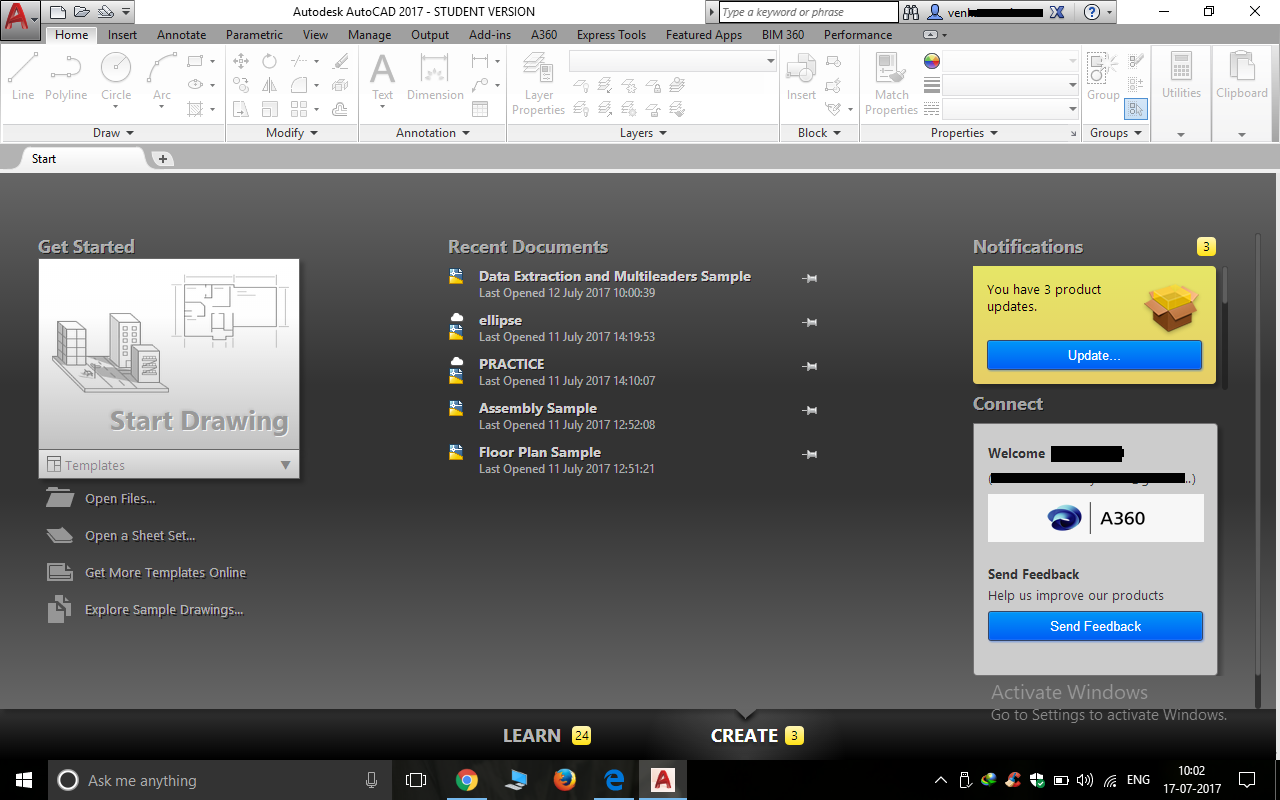Open the Express Tools tab
Viewport: 1280px width, 800px height.
click(x=611, y=35)
